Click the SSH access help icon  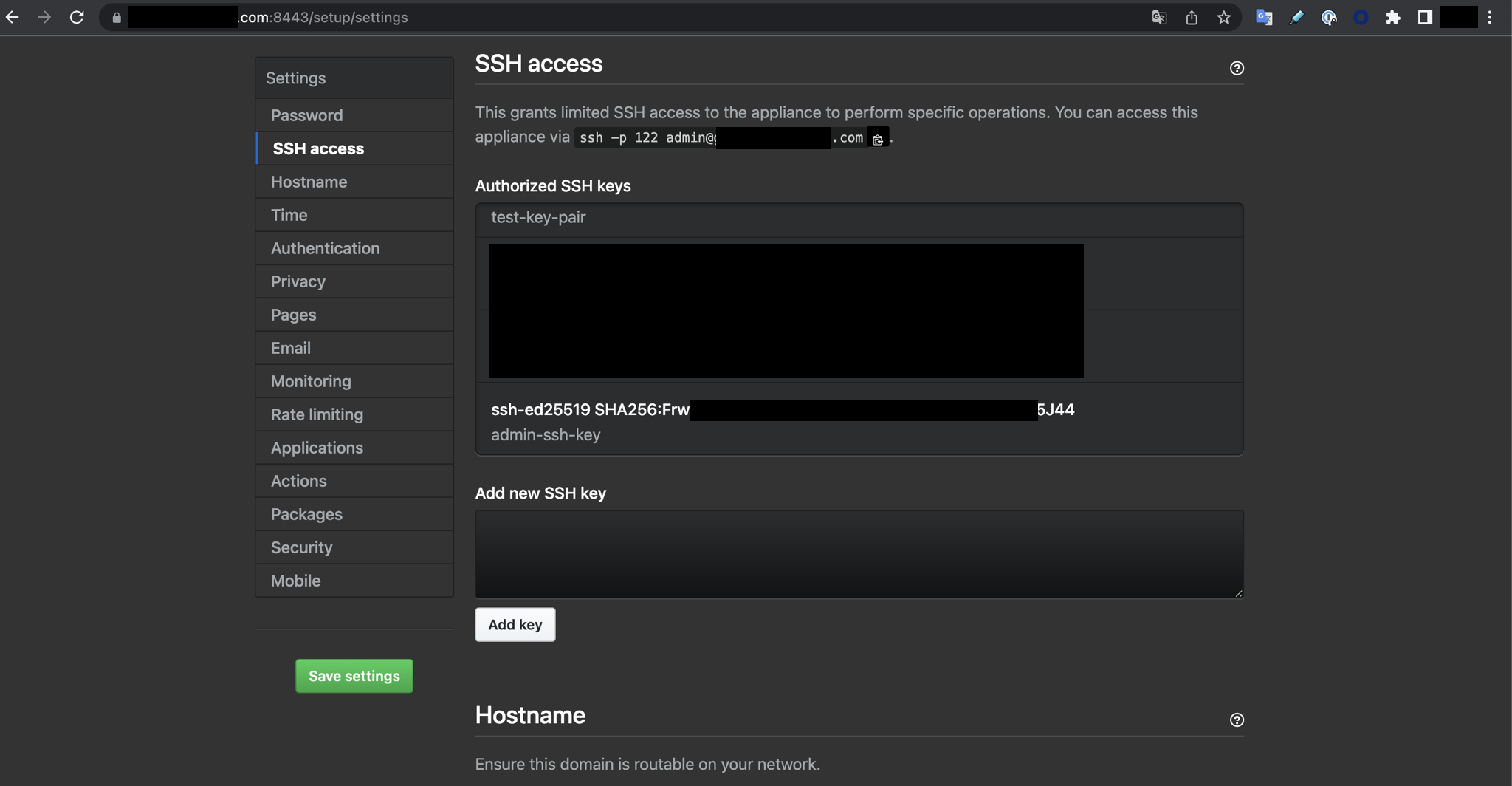(1237, 68)
